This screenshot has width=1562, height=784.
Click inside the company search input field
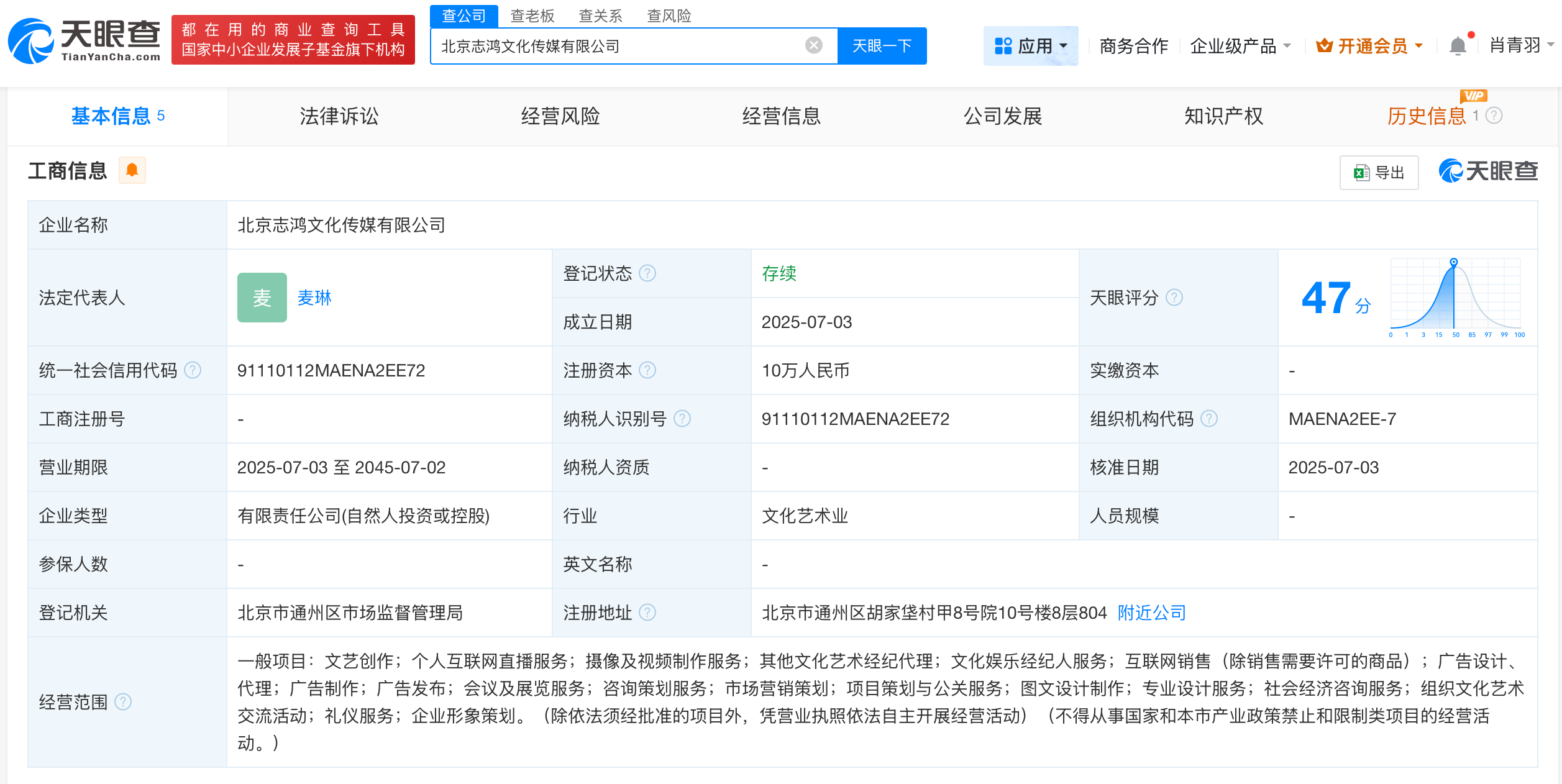(x=621, y=45)
